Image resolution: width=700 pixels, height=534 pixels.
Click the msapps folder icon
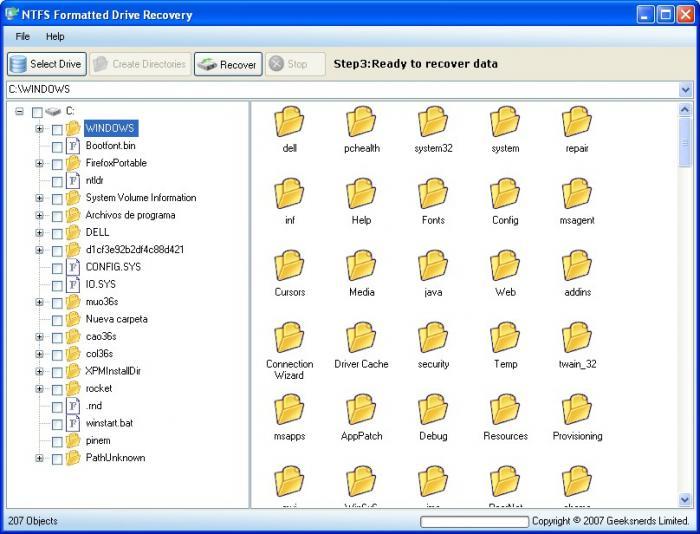(x=289, y=409)
